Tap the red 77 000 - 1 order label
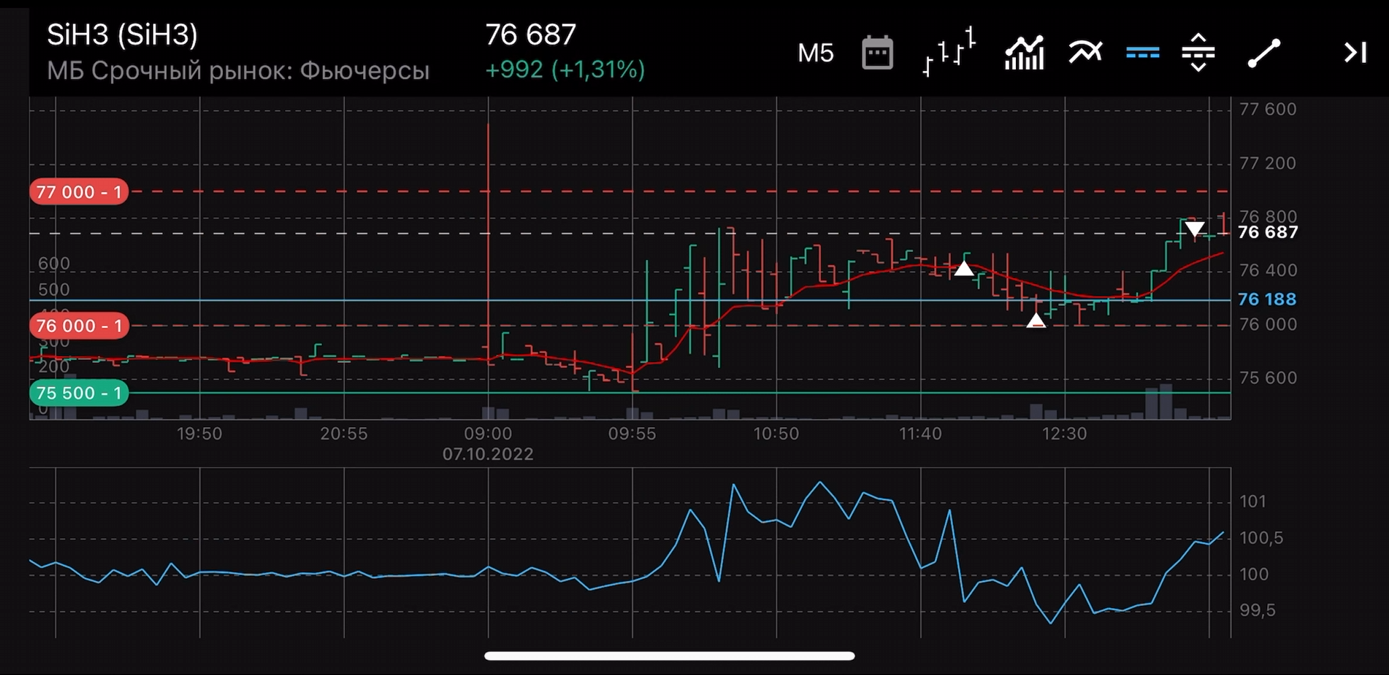The image size is (1389, 675). click(x=79, y=192)
